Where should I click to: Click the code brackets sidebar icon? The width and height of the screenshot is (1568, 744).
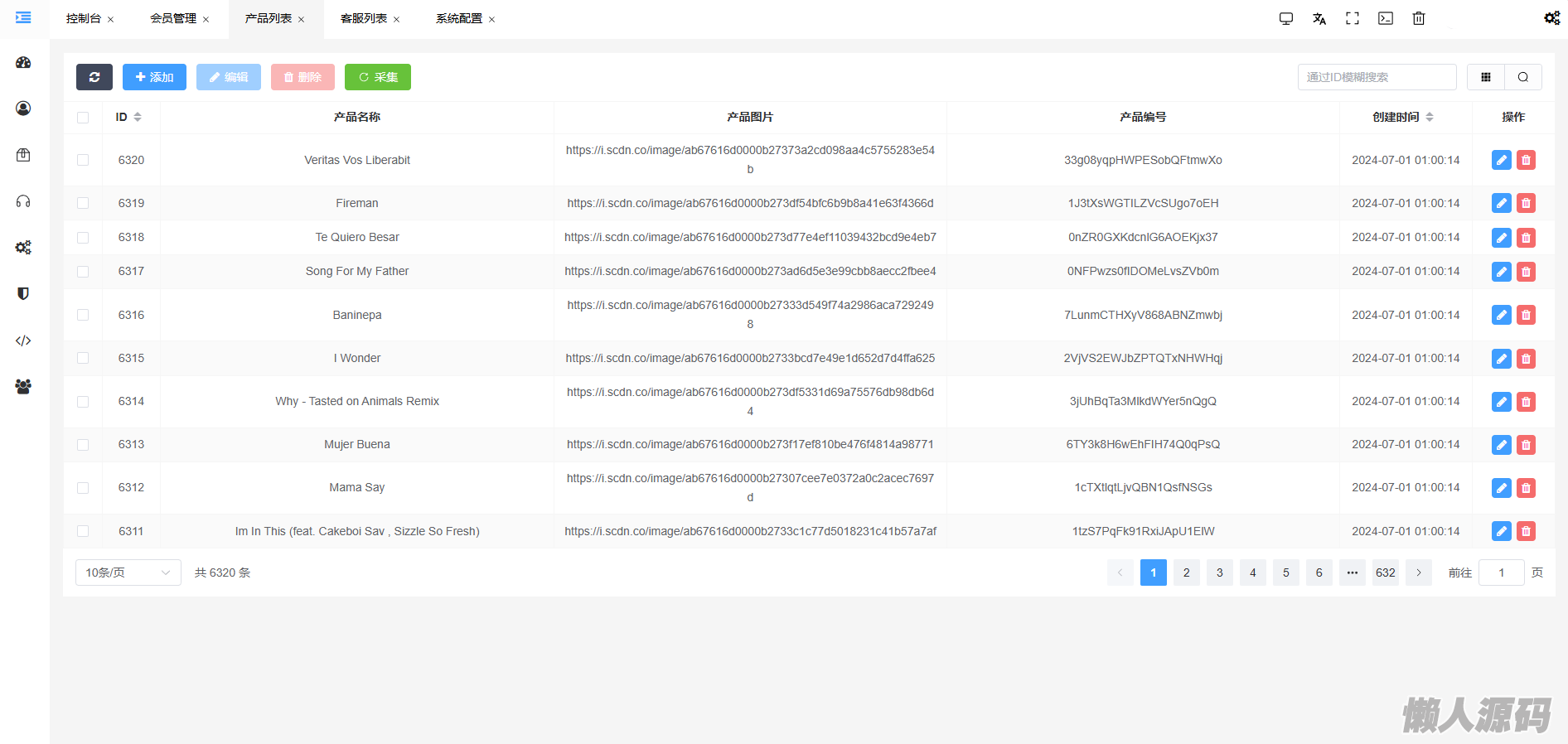(23, 341)
